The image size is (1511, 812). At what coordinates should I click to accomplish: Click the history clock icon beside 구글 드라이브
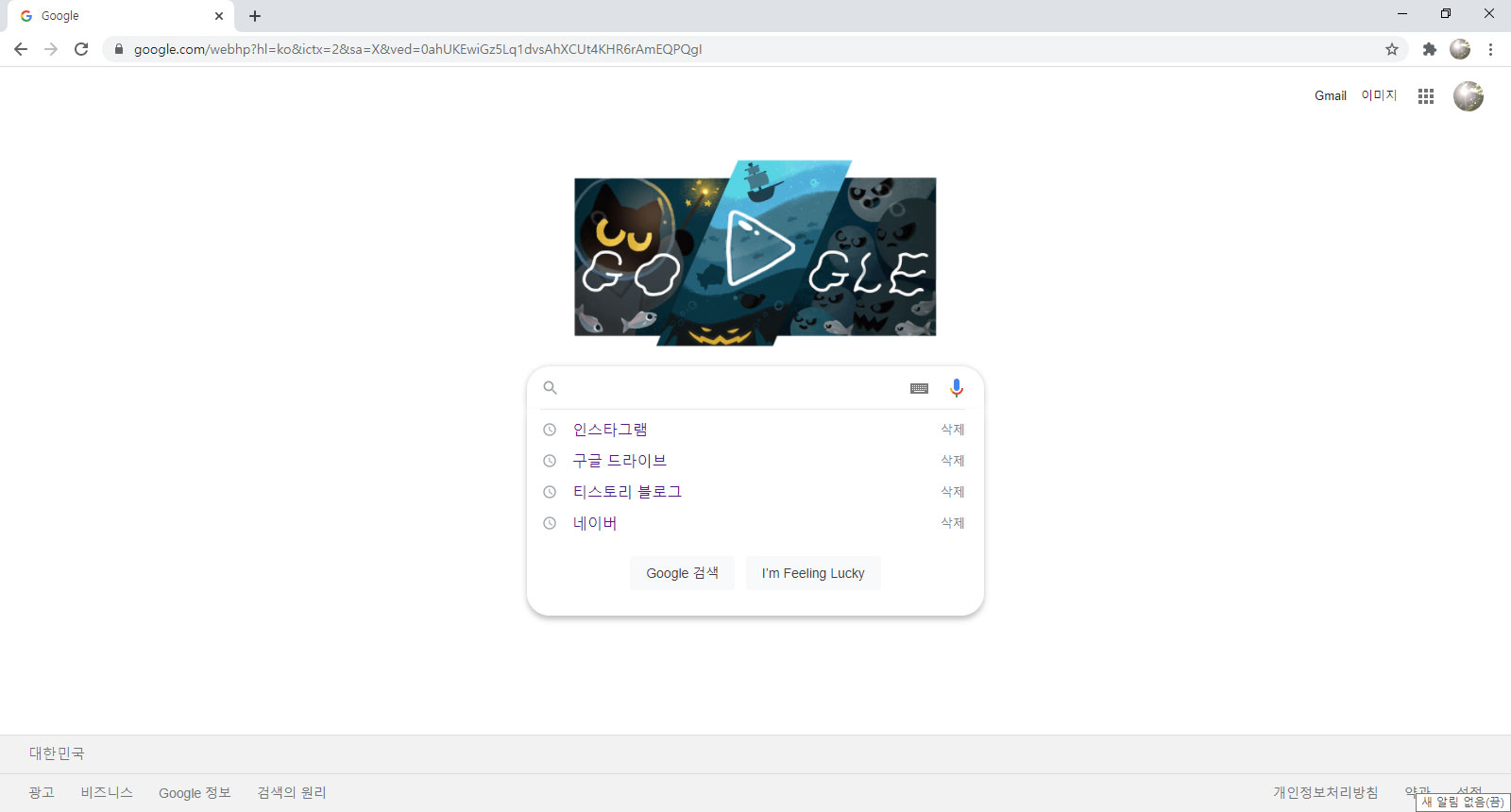coord(550,461)
